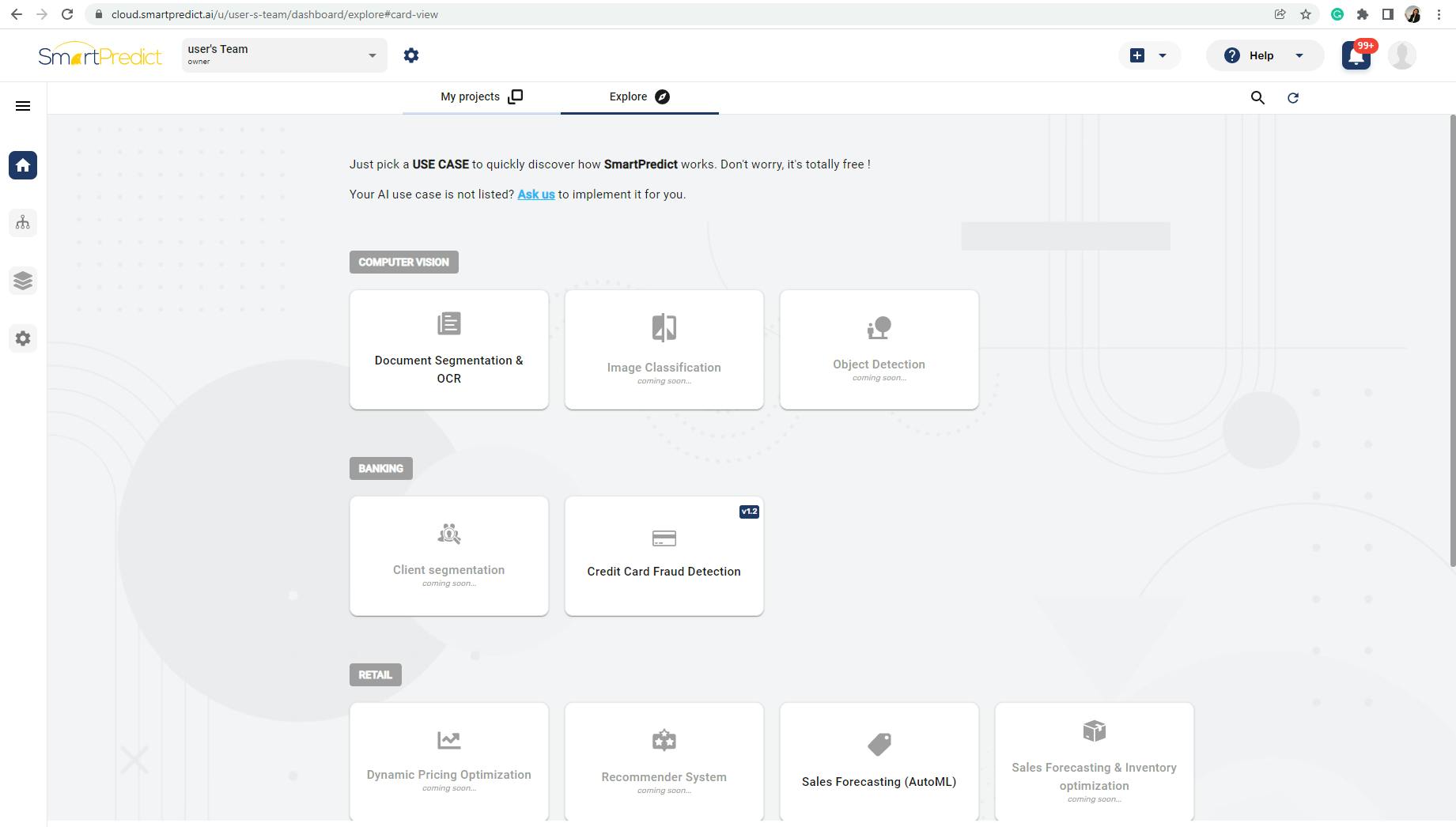This screenshot has height=827, width=1456.
Task: Expand the Help dropdown arrow
Action: (x=1299, y=55)
